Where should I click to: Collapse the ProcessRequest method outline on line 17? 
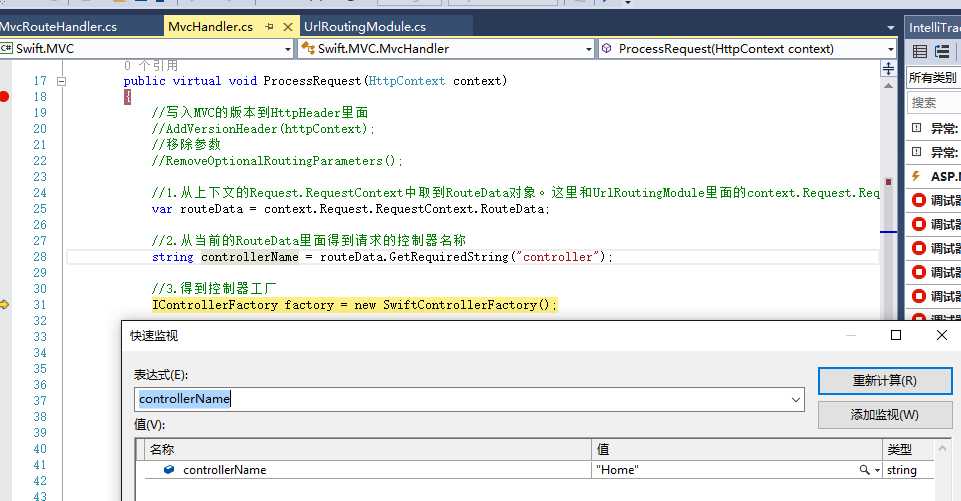(61, 81)
